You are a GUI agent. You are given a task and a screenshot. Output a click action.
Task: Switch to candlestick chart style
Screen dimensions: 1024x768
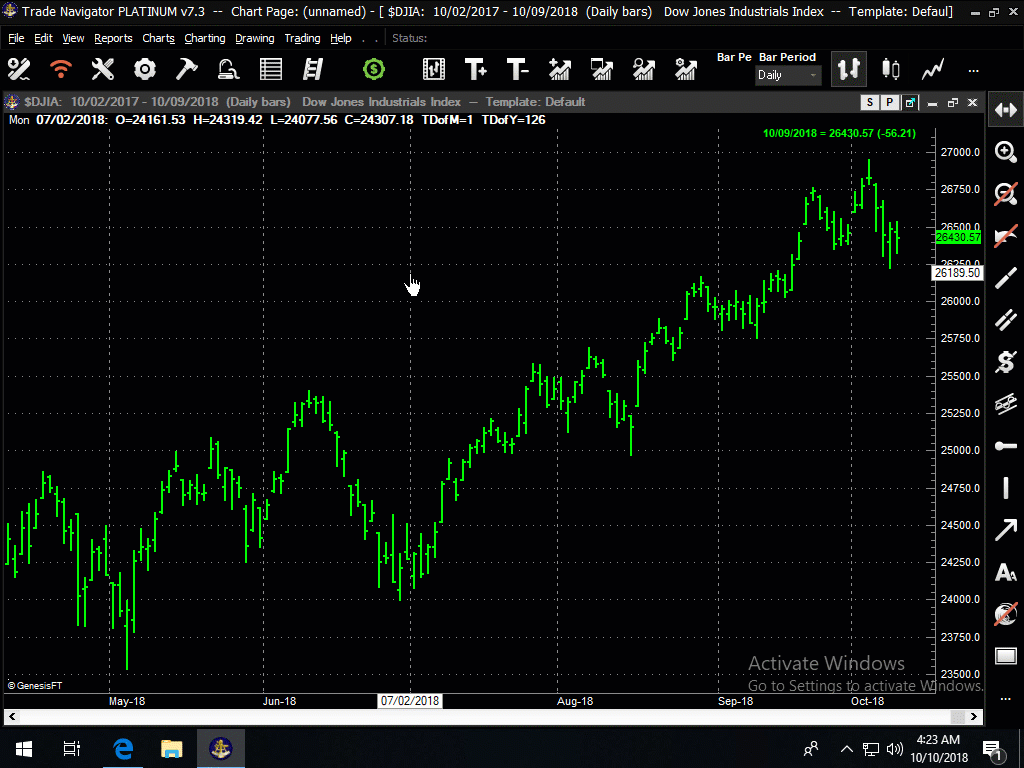coord(891,69)
